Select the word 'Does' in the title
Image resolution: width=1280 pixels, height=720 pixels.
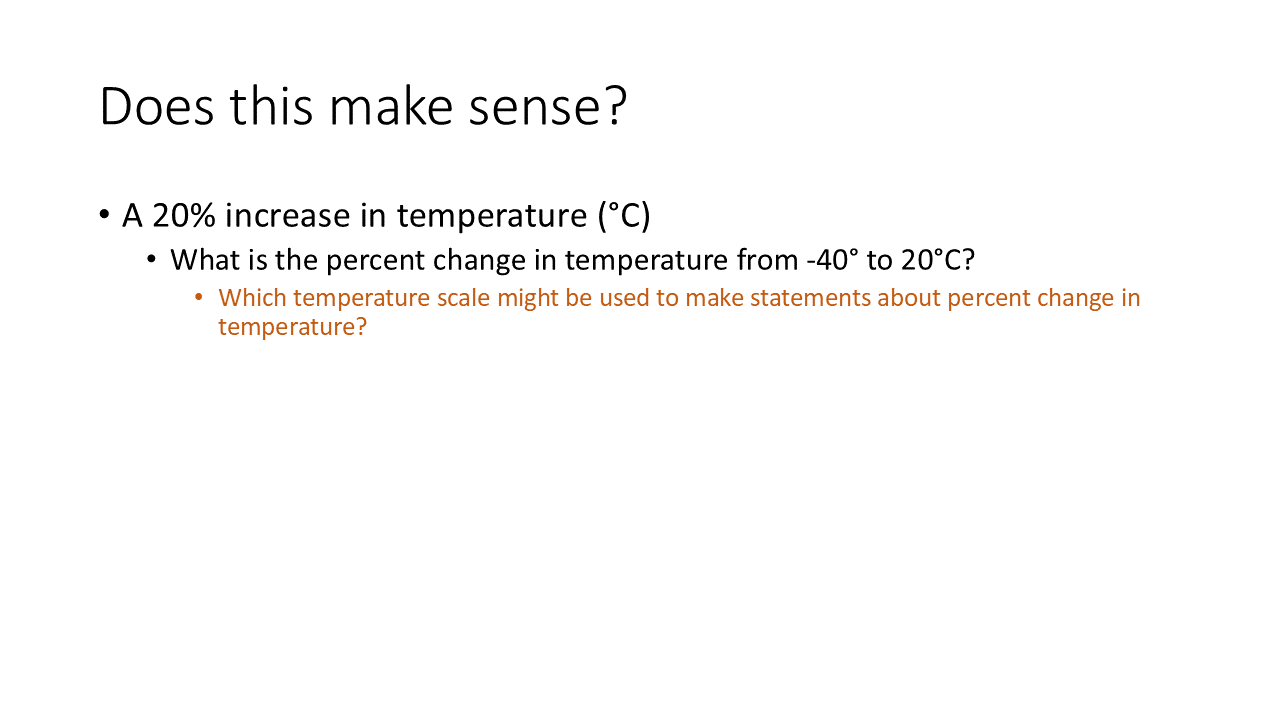tap(157, 106)
